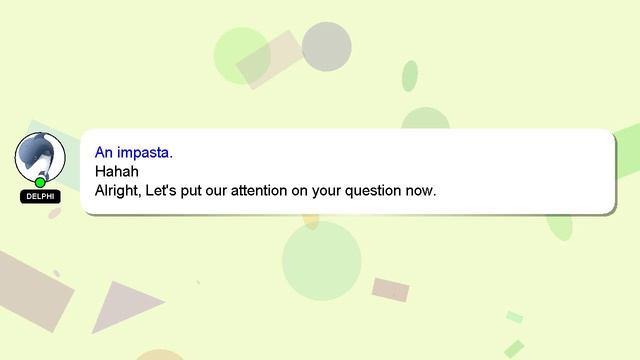
Task: Click the "Hahah" message line
Action: coord(117,171)
